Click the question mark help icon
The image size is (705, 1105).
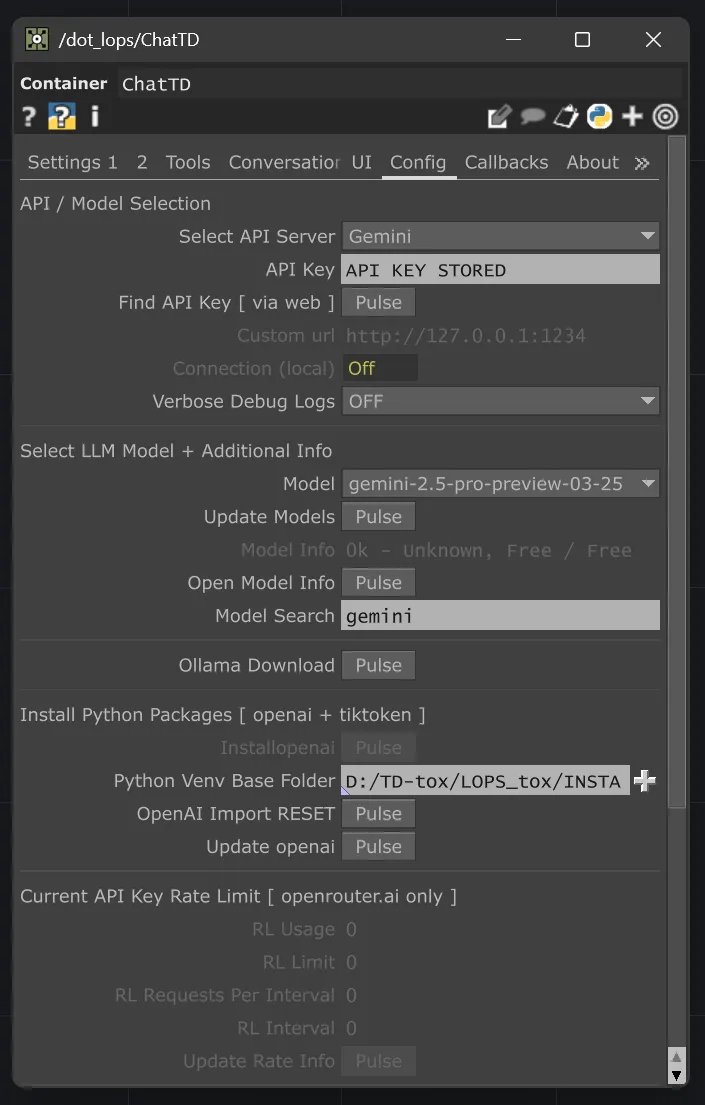(x=28, y=117)
